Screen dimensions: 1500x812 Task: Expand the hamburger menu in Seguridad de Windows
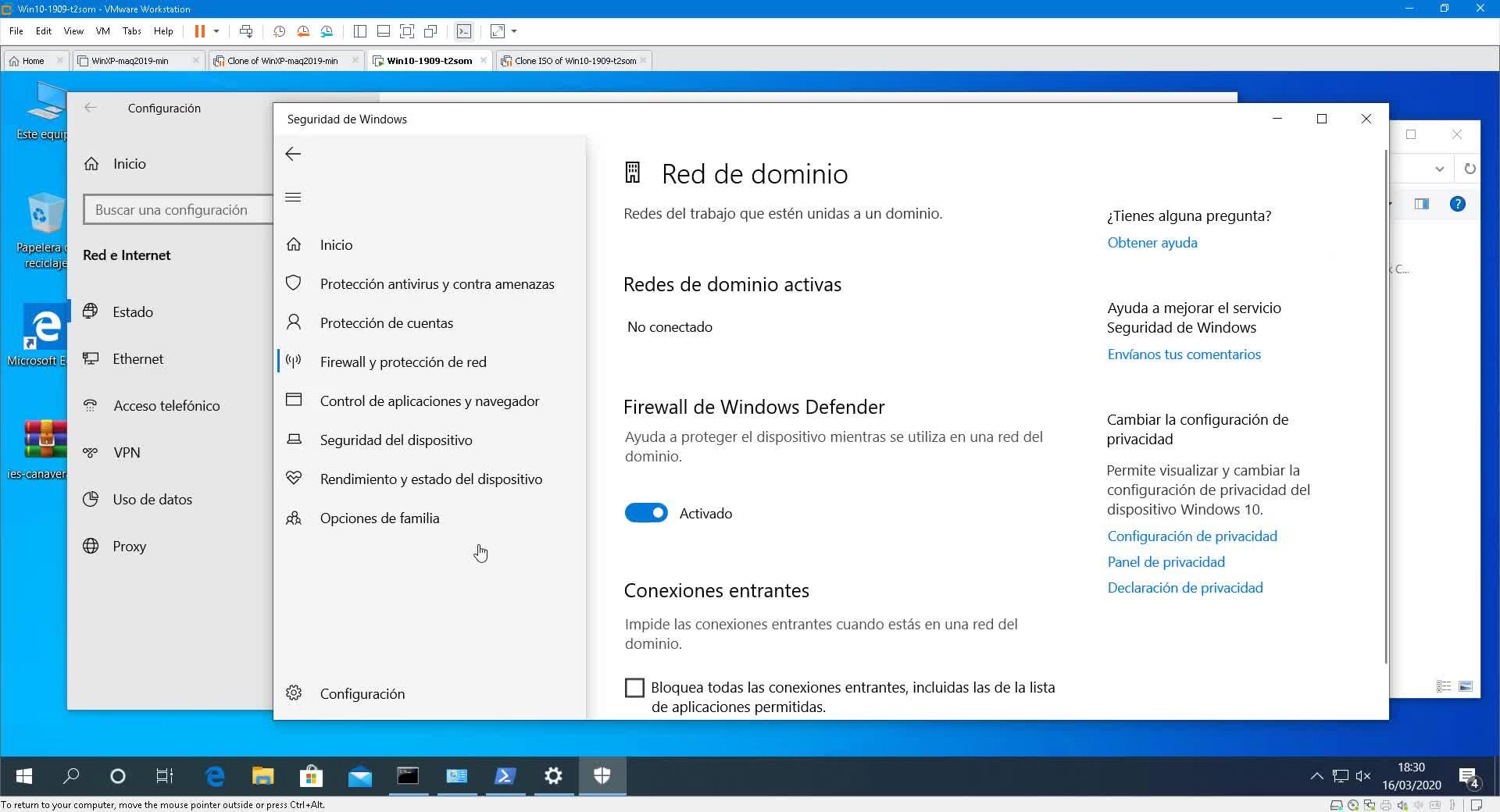point(293,197)
